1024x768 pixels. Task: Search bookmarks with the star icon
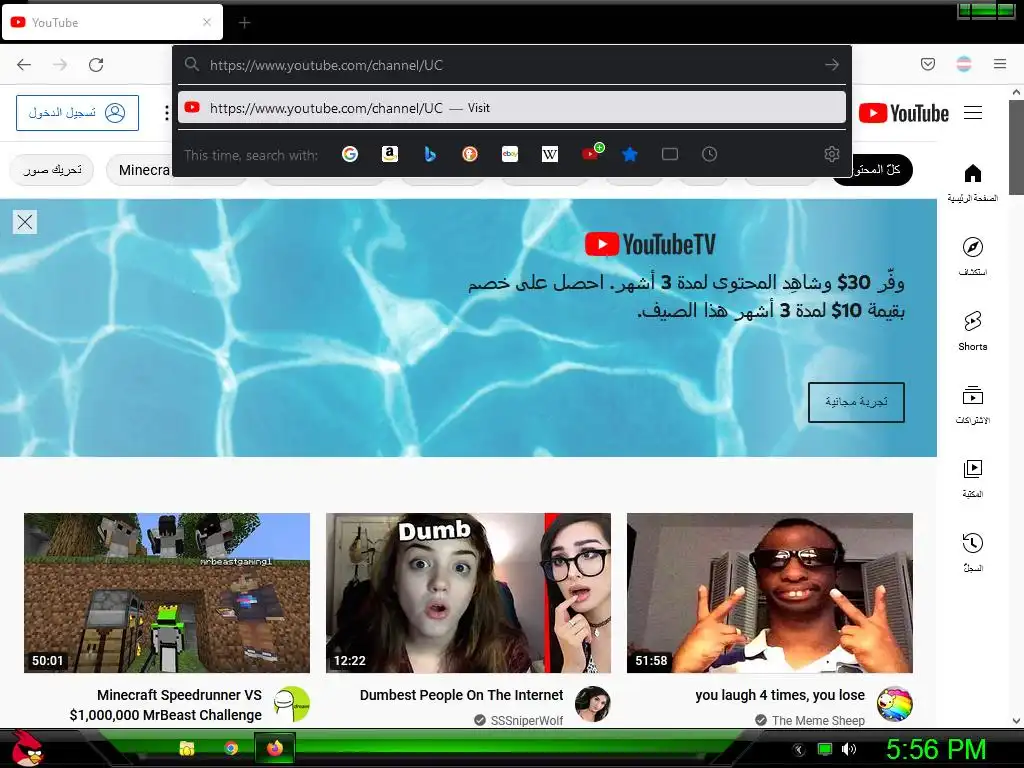tap(630, 154)
